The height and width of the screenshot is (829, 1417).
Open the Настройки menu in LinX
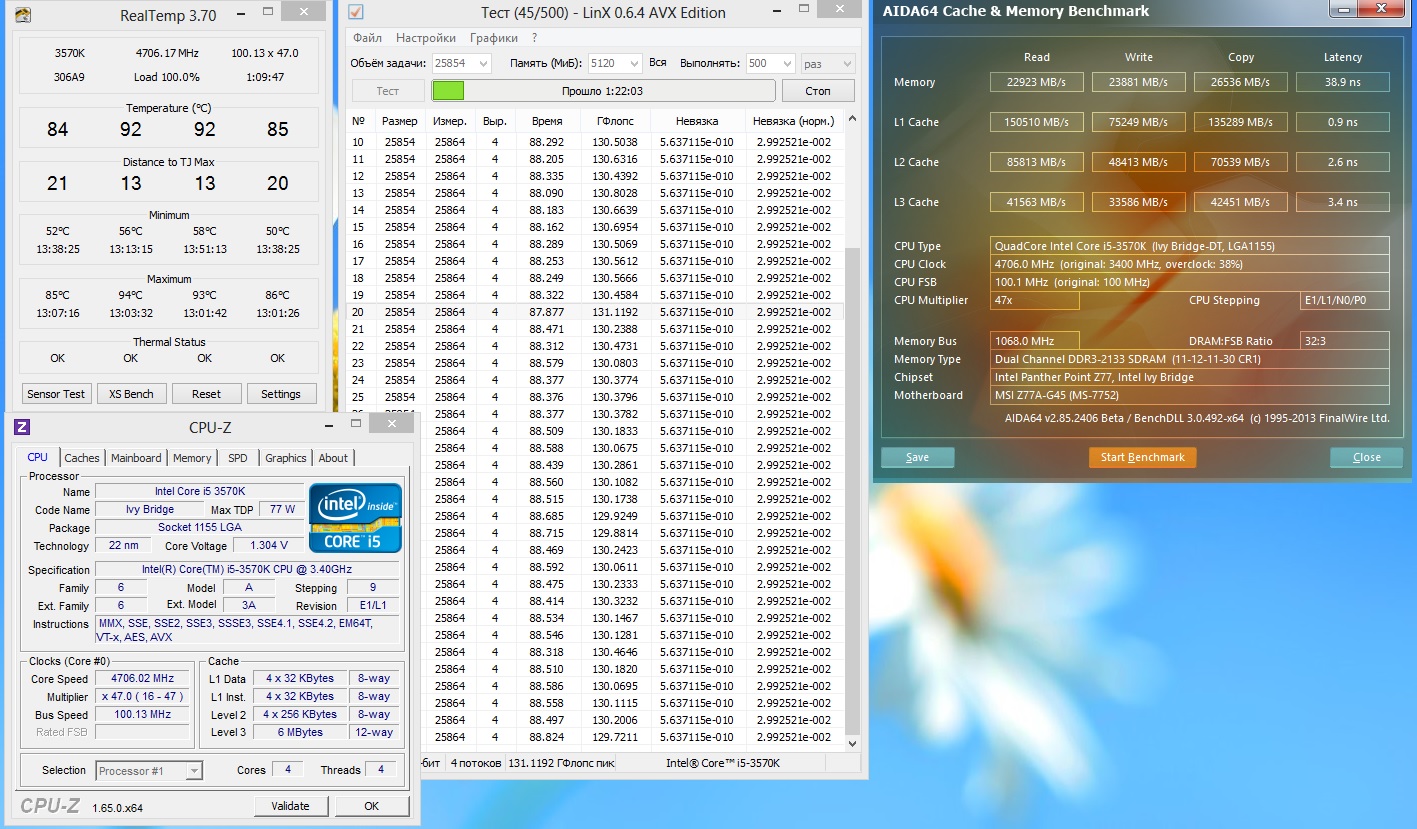point(425,38)
